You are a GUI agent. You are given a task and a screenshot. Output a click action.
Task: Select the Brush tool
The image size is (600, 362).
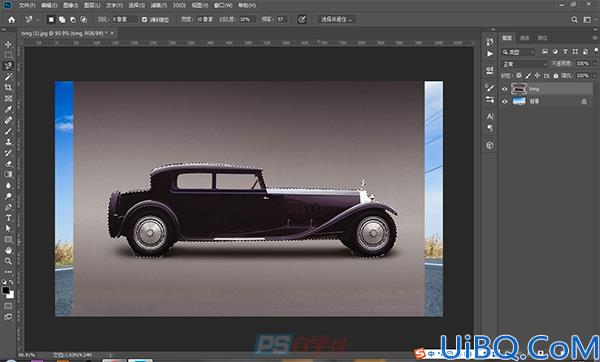[x=8, y=131]
